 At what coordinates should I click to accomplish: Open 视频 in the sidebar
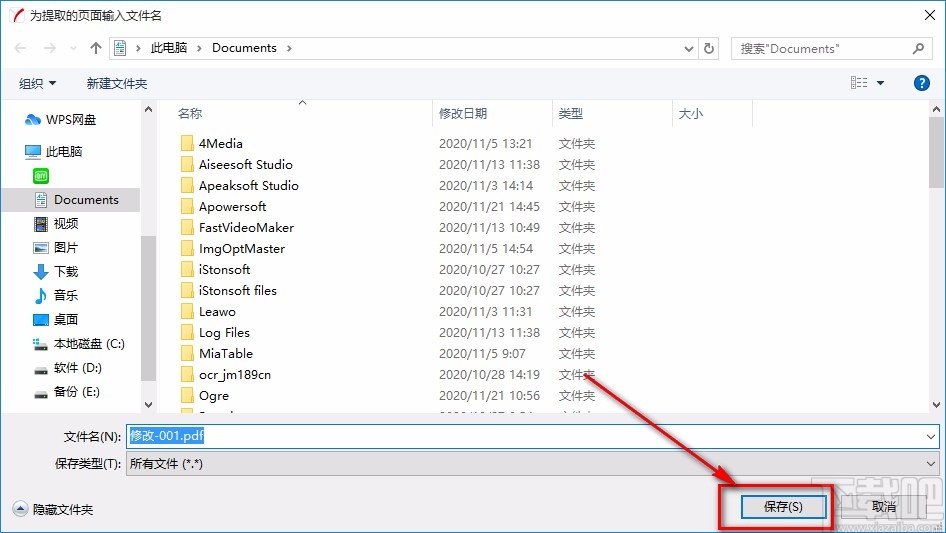pyautogui.click(x=56, y=224)
